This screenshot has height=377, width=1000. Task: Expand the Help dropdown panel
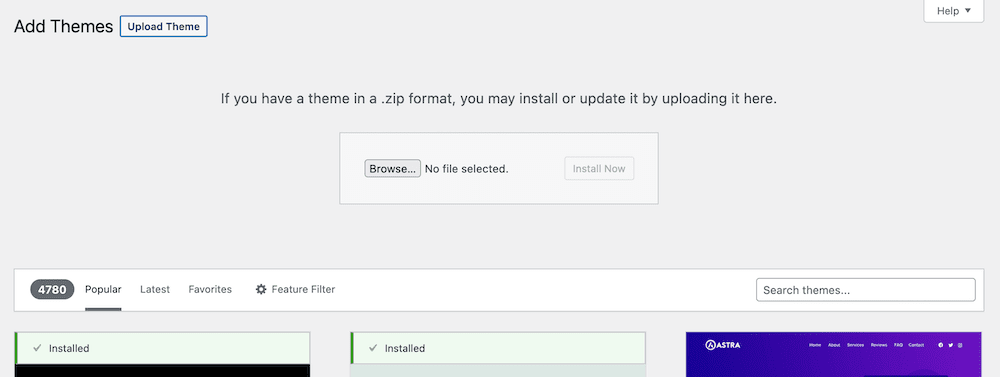(x=953, y=11)
